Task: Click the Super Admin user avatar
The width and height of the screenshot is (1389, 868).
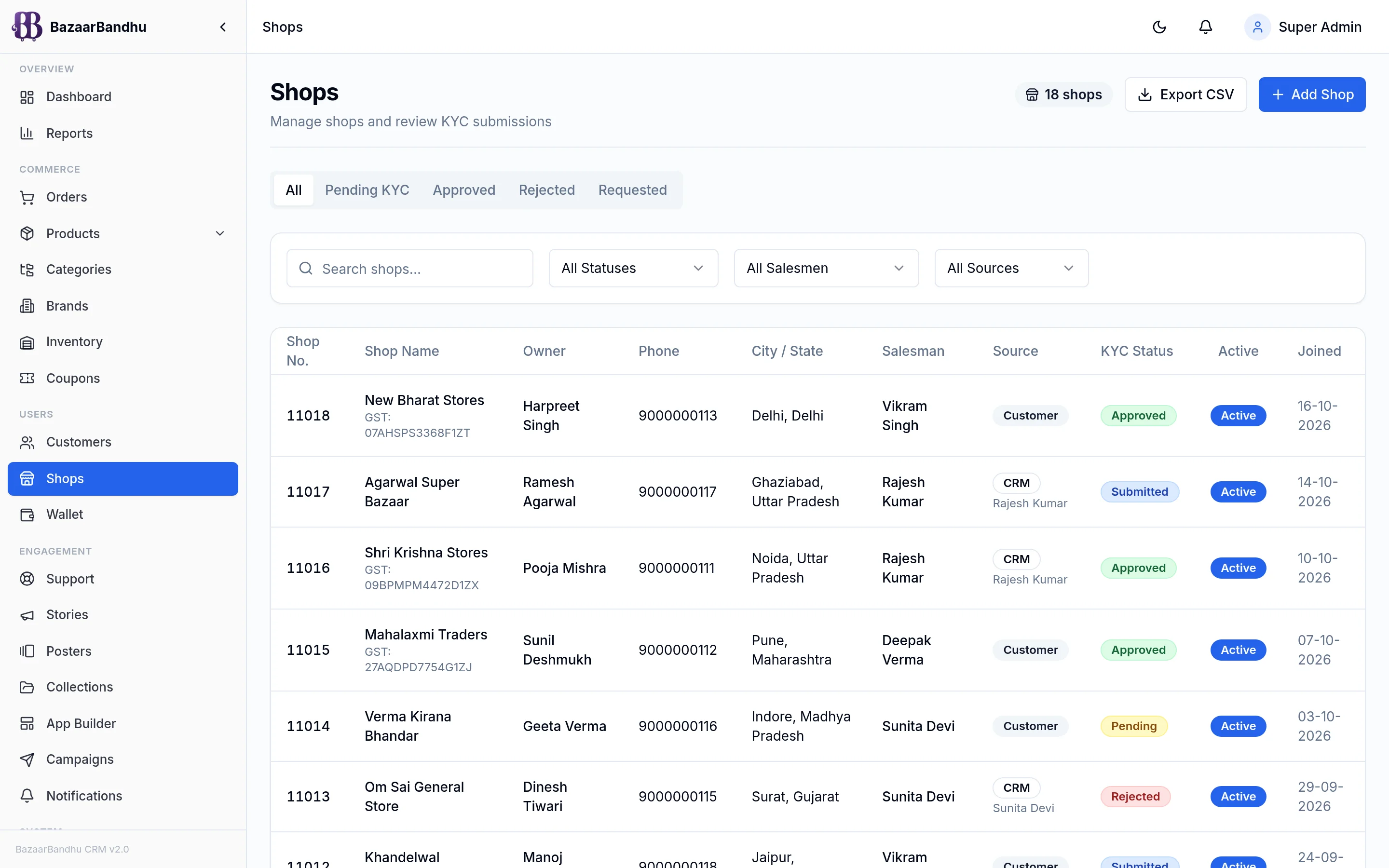Action: coord(1257,27)
